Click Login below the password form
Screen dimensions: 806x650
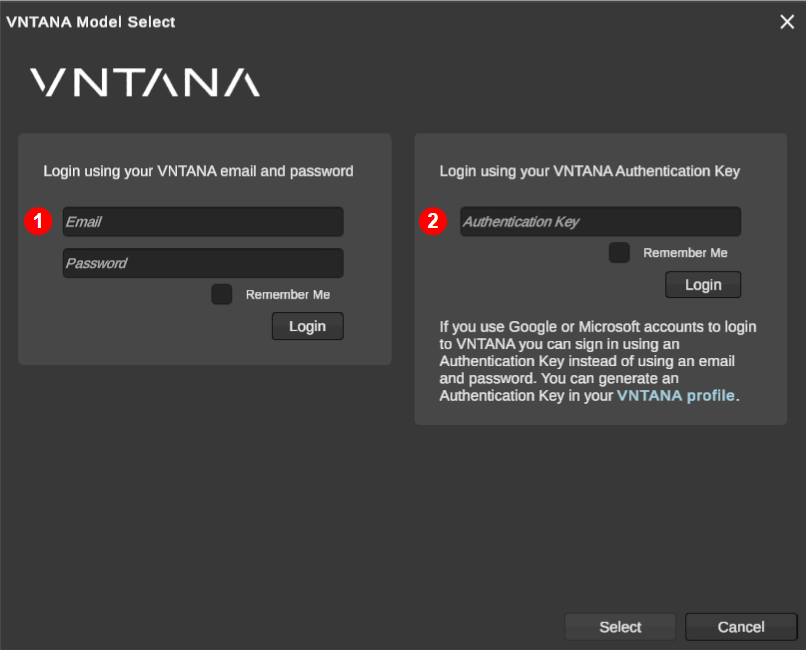(307, 325)
